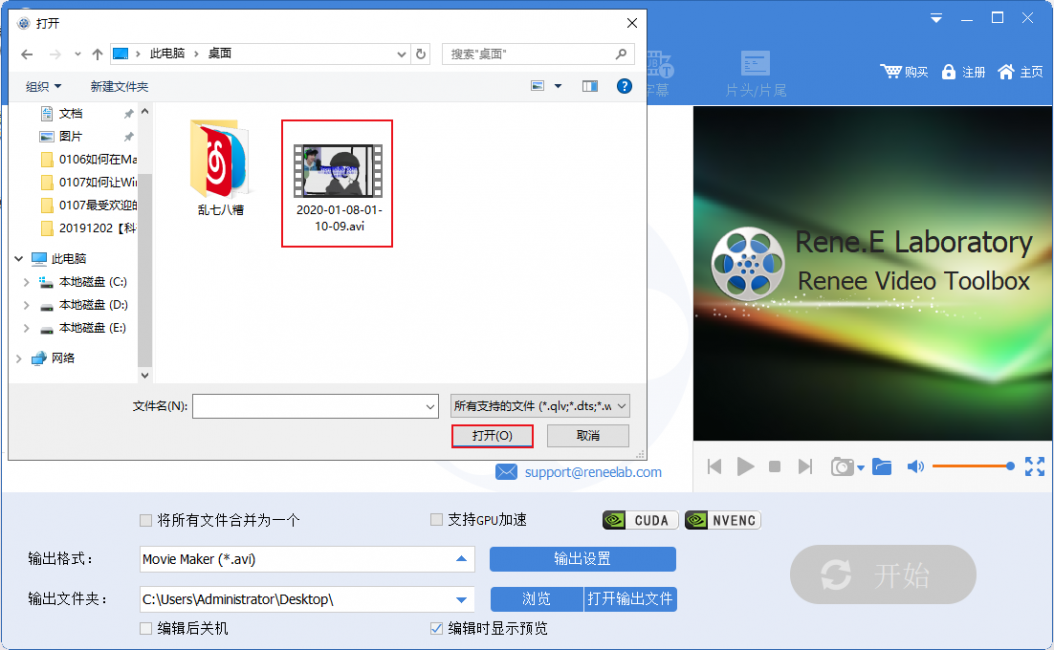Expand 本地磁盘 (D:) node
Screen dimensions: 1054x650
pyautogui.click(x=26, y=305)
